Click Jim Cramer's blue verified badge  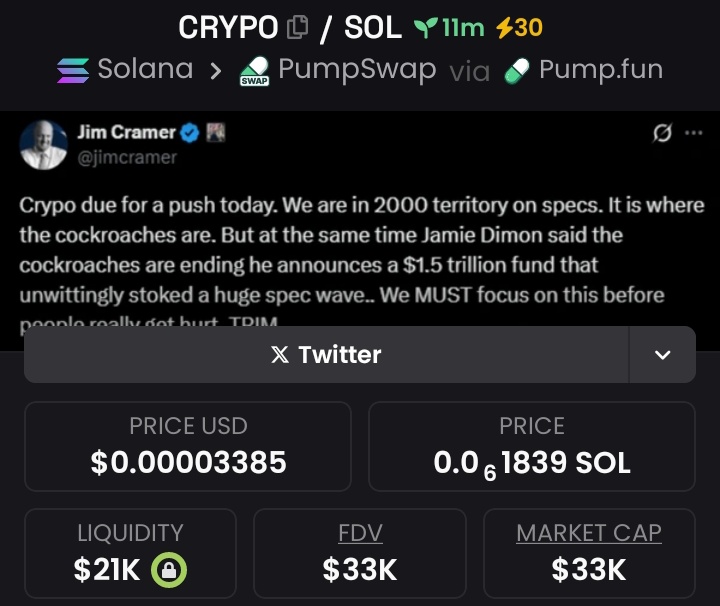193,132
